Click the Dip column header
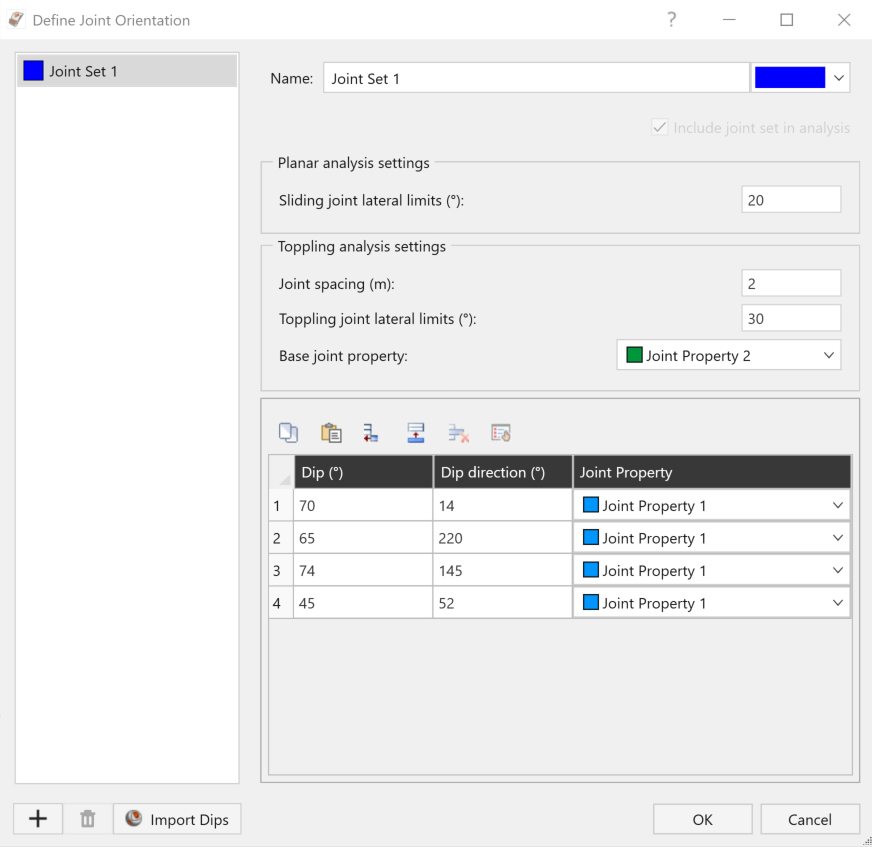The height and width of the screenshot is (847, 872). coord(363,472)
